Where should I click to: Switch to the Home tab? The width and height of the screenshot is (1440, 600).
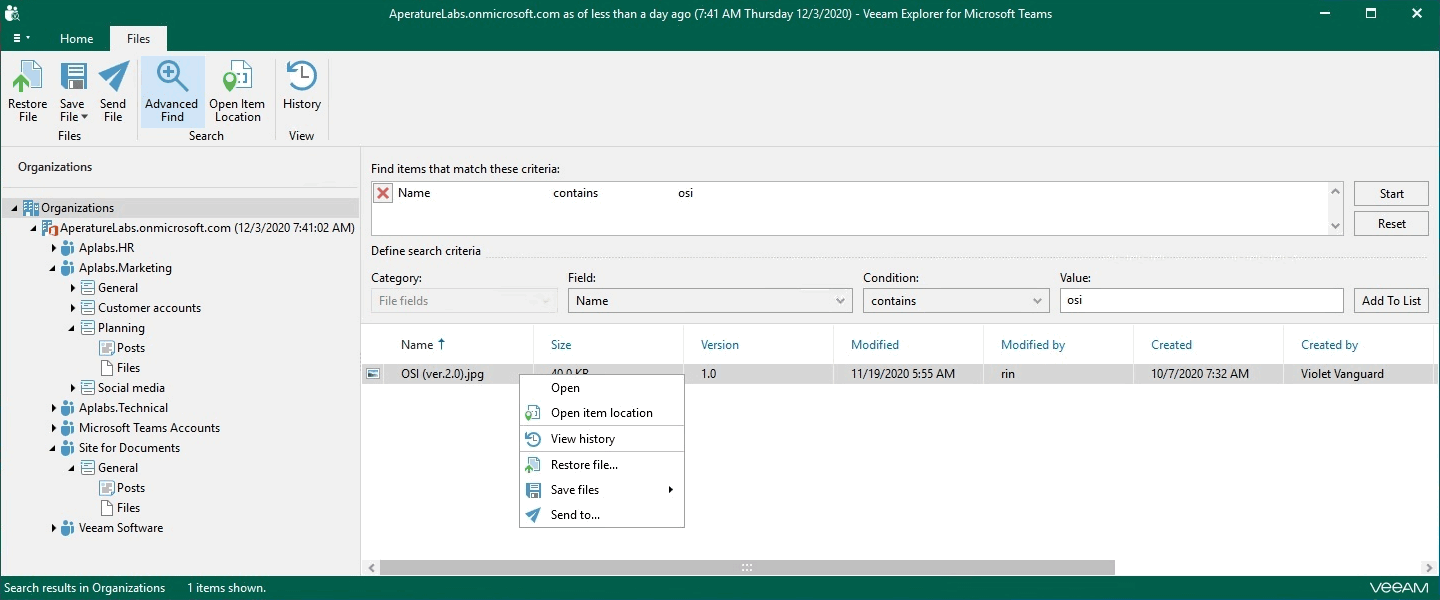[77, 39]
